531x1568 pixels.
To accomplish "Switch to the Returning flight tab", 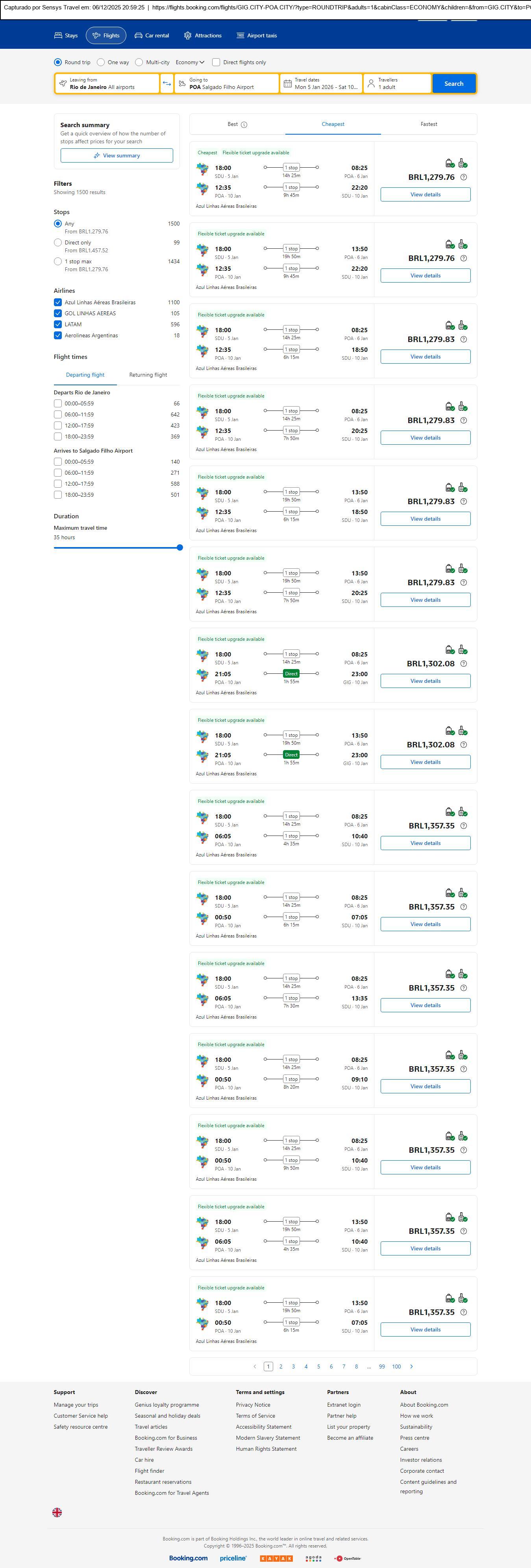I will point(148,375).
